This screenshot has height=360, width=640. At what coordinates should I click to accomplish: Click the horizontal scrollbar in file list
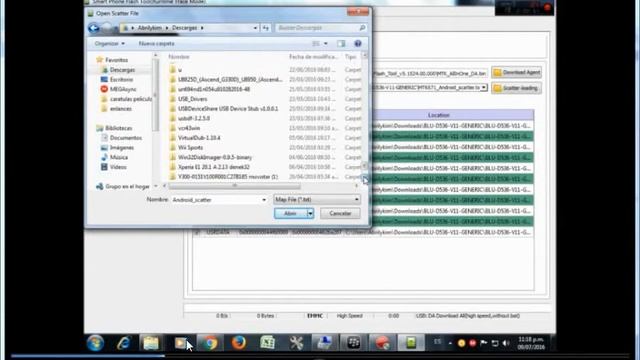(235, 186)
